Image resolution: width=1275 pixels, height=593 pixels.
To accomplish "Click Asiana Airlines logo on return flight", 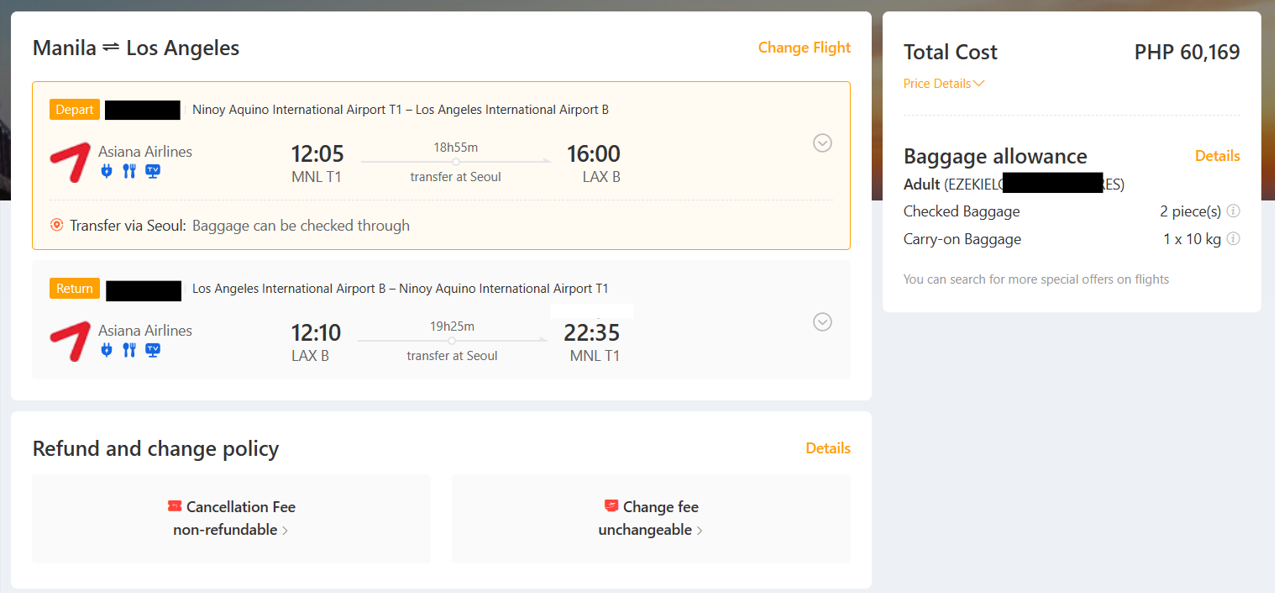I will pyautogui.click(x=70, y=341).
